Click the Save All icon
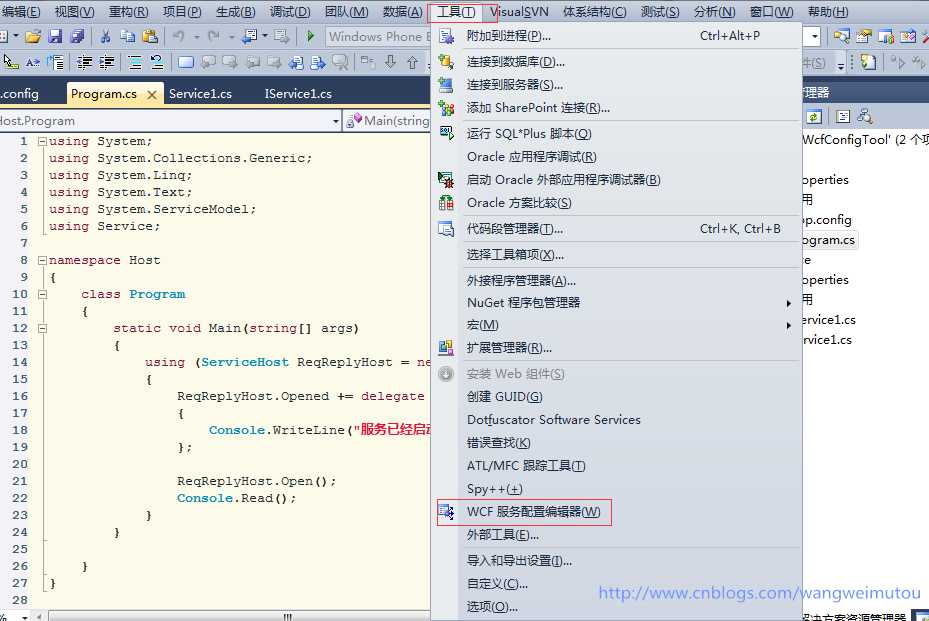Screen dimensions: 929x621 point(77,37)
